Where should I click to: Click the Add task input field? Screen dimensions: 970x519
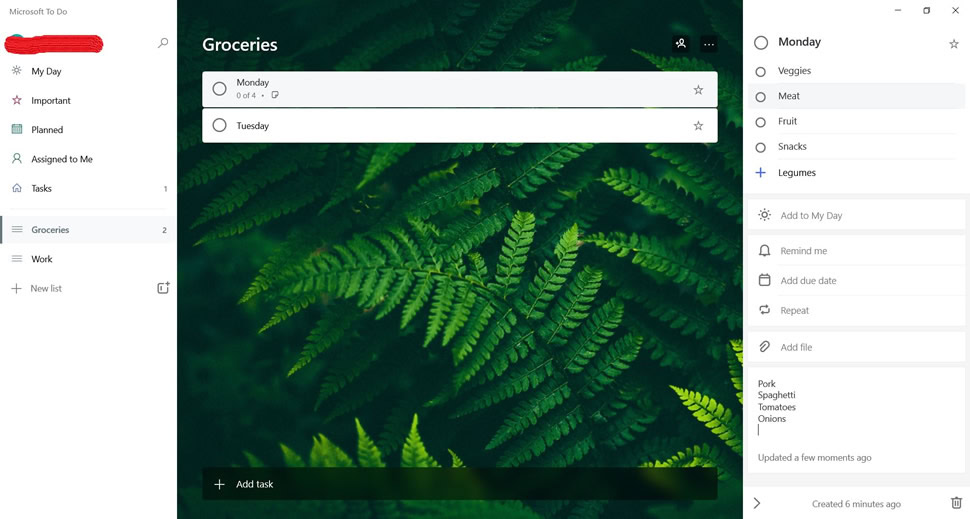point(460,484)
